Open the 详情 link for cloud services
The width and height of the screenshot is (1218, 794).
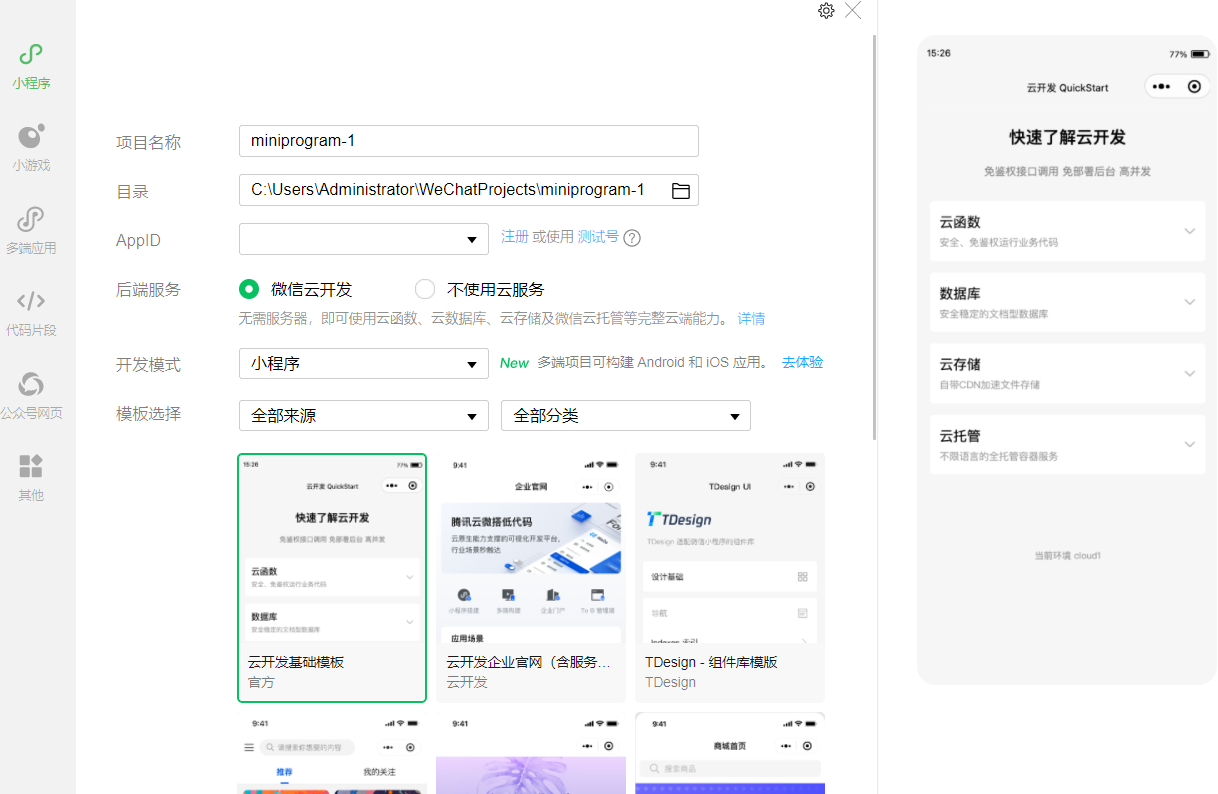[751, 318]
